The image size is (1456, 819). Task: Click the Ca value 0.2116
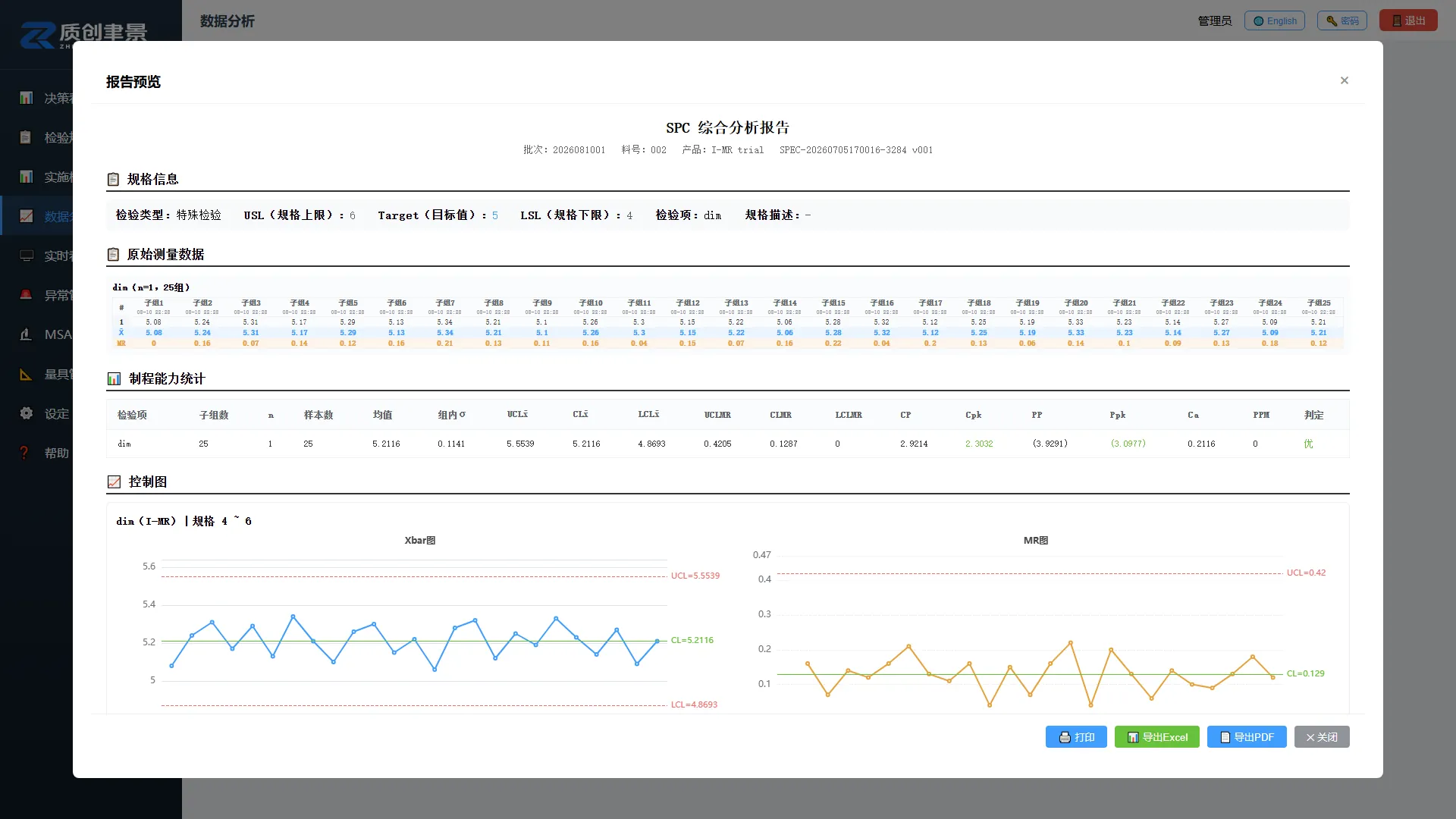(1201, 444)
